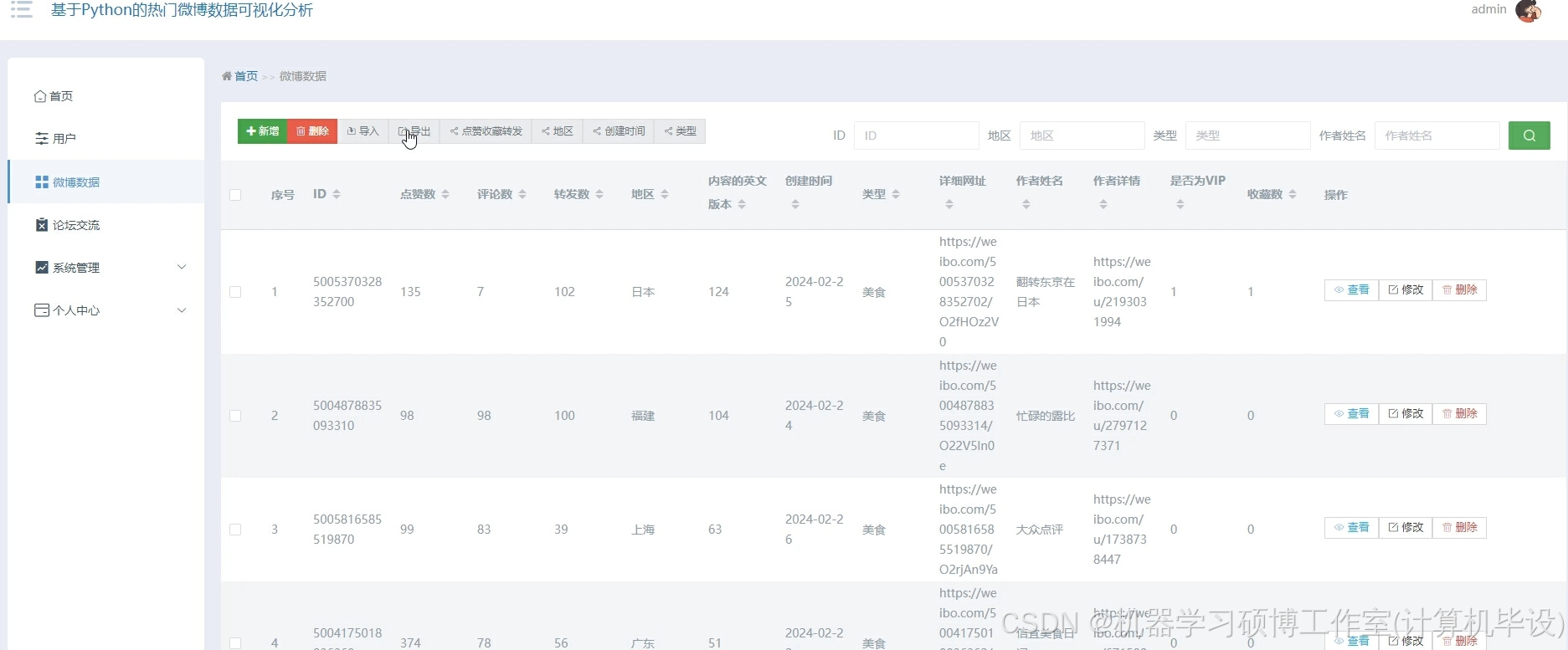
Task: Click author name 大众点评
Action: (x=1040, y=530)
